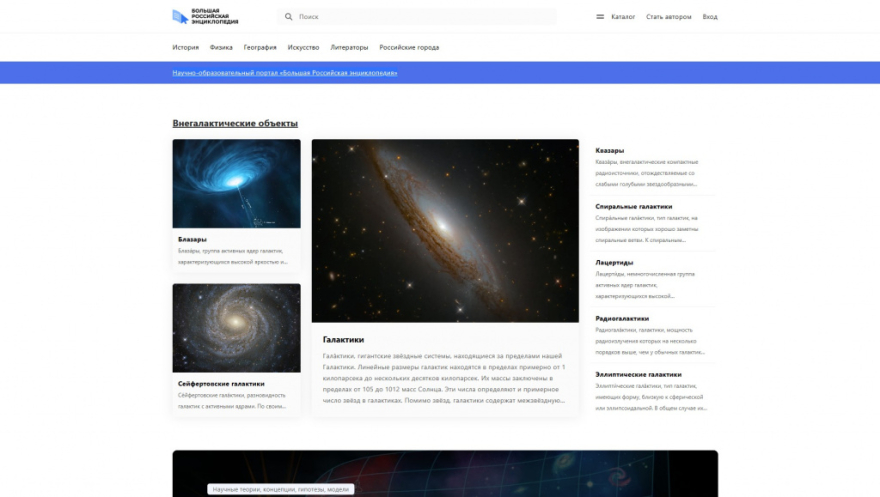Click the search magnifier icon
This screenshot has height=497, width=880.
click(288, 17)
